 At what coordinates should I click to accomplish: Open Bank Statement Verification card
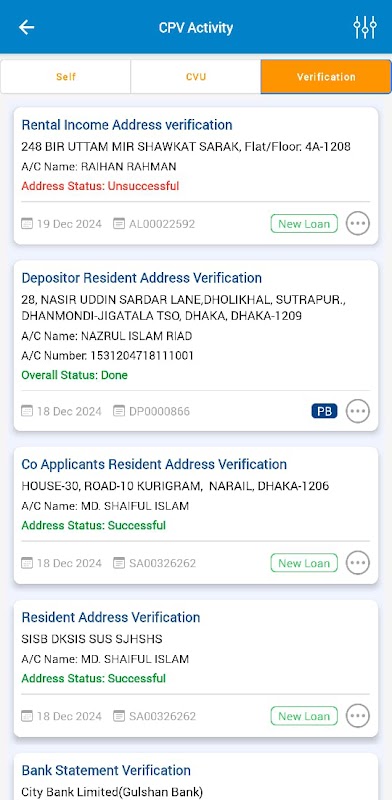196,777
